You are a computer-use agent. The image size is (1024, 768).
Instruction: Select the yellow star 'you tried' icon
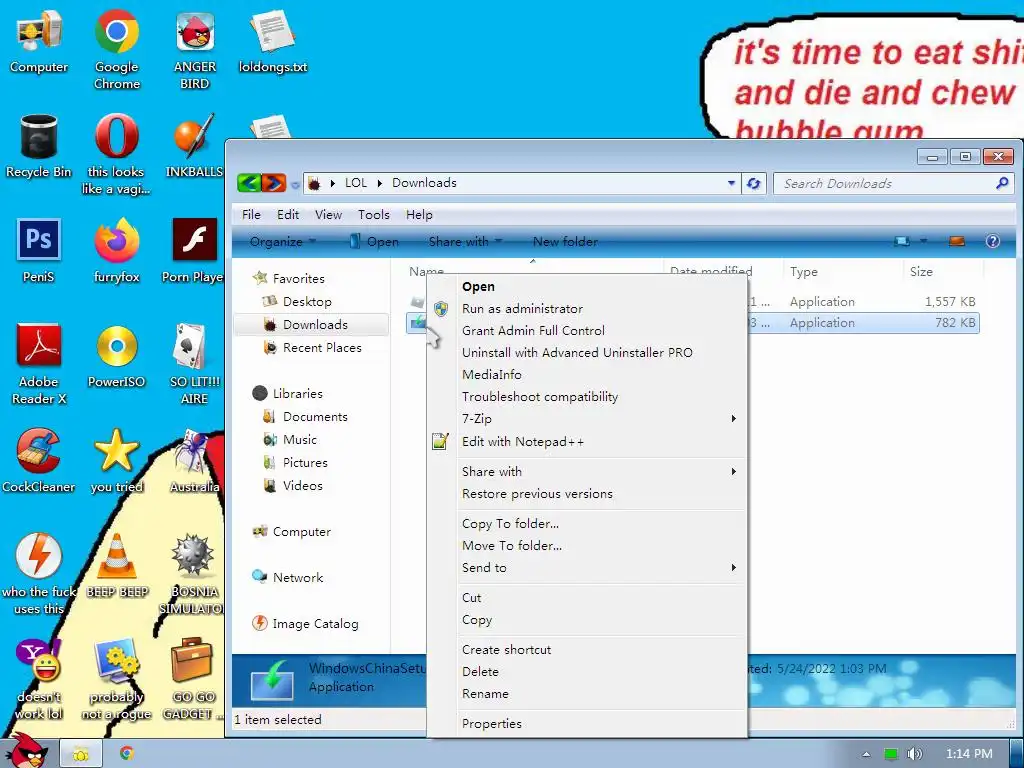pyautogui.click(x=117, y=461)
